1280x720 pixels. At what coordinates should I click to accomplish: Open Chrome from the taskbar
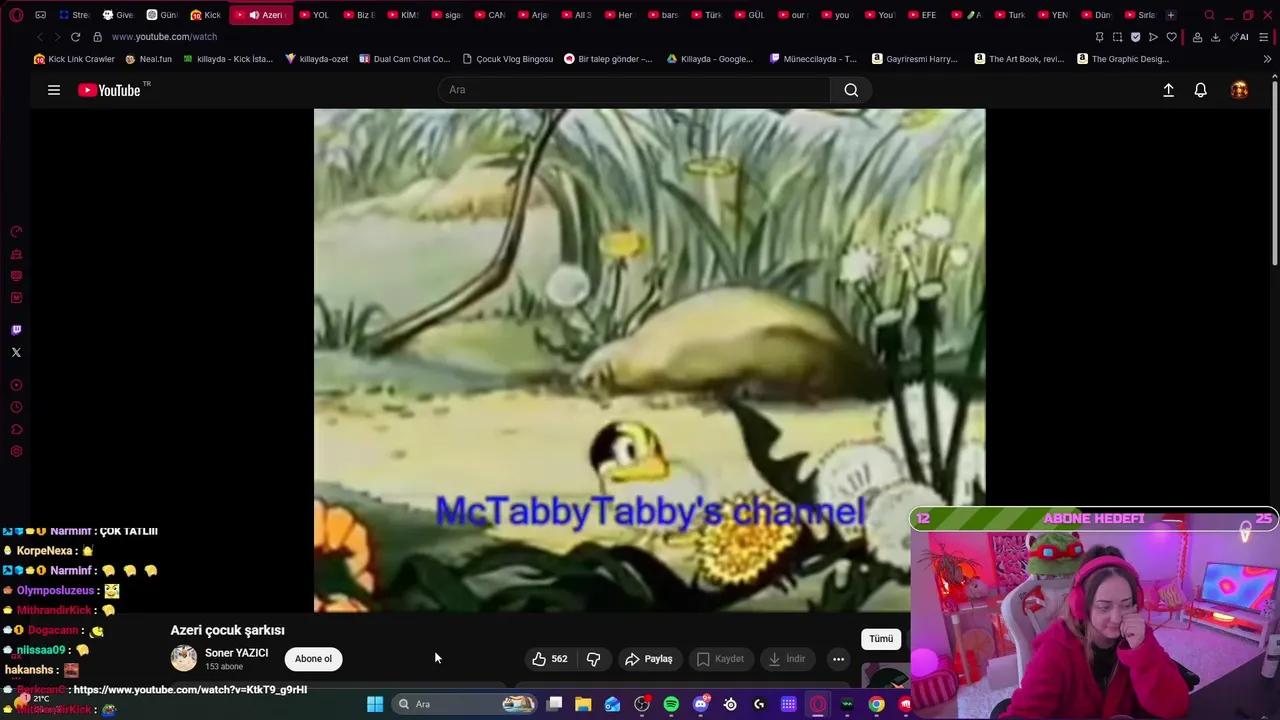pyautogui.click(x=876, y=704)
